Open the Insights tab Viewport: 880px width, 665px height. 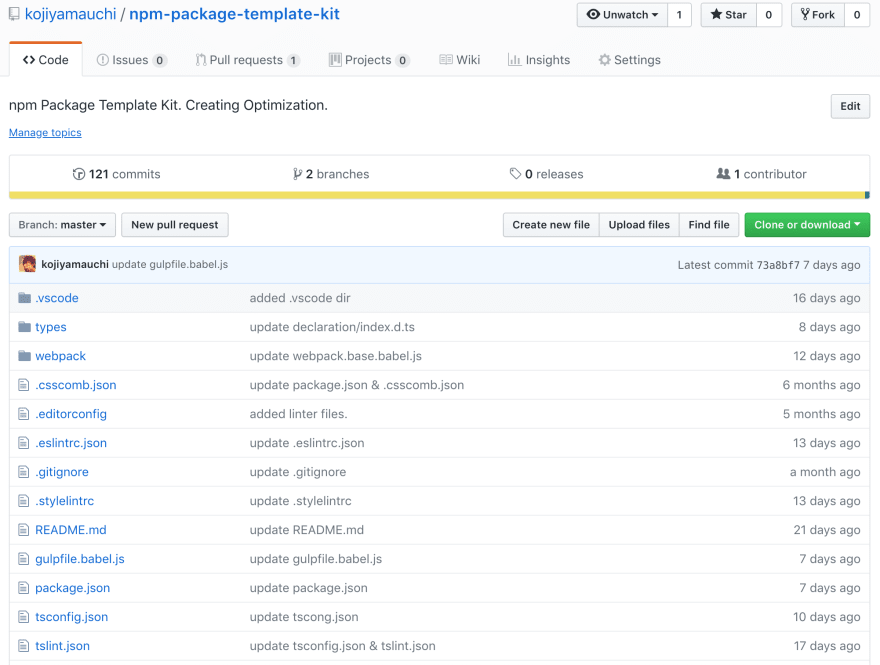click(x=539, y=60)
